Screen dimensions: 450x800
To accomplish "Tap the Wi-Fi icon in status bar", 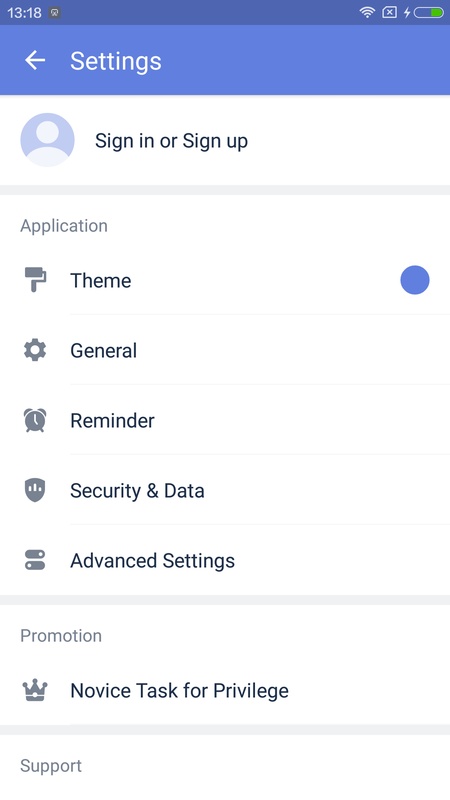I will point(367,12).
